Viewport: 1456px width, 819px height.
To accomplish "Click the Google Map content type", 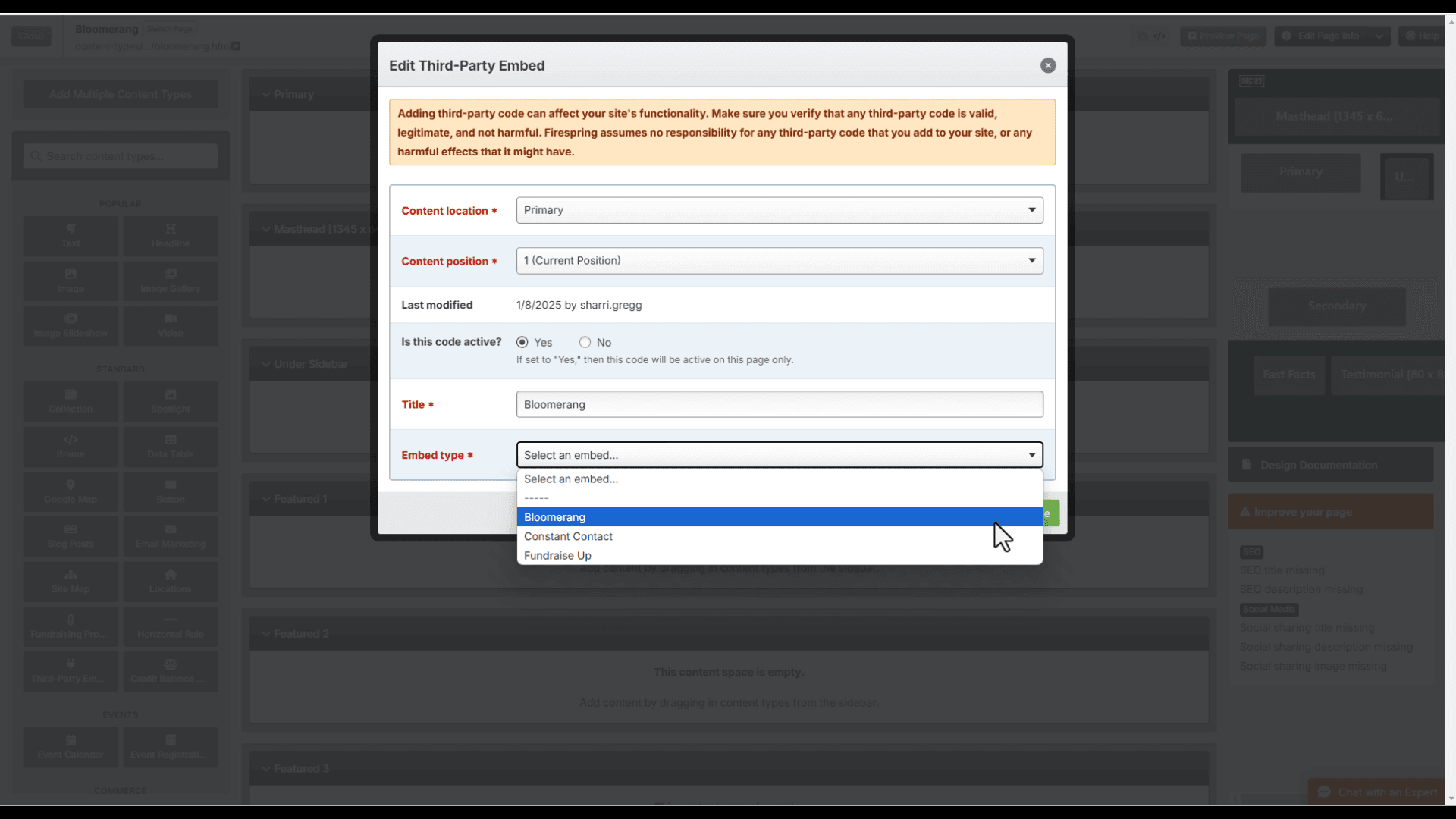I will coord(71,491).
